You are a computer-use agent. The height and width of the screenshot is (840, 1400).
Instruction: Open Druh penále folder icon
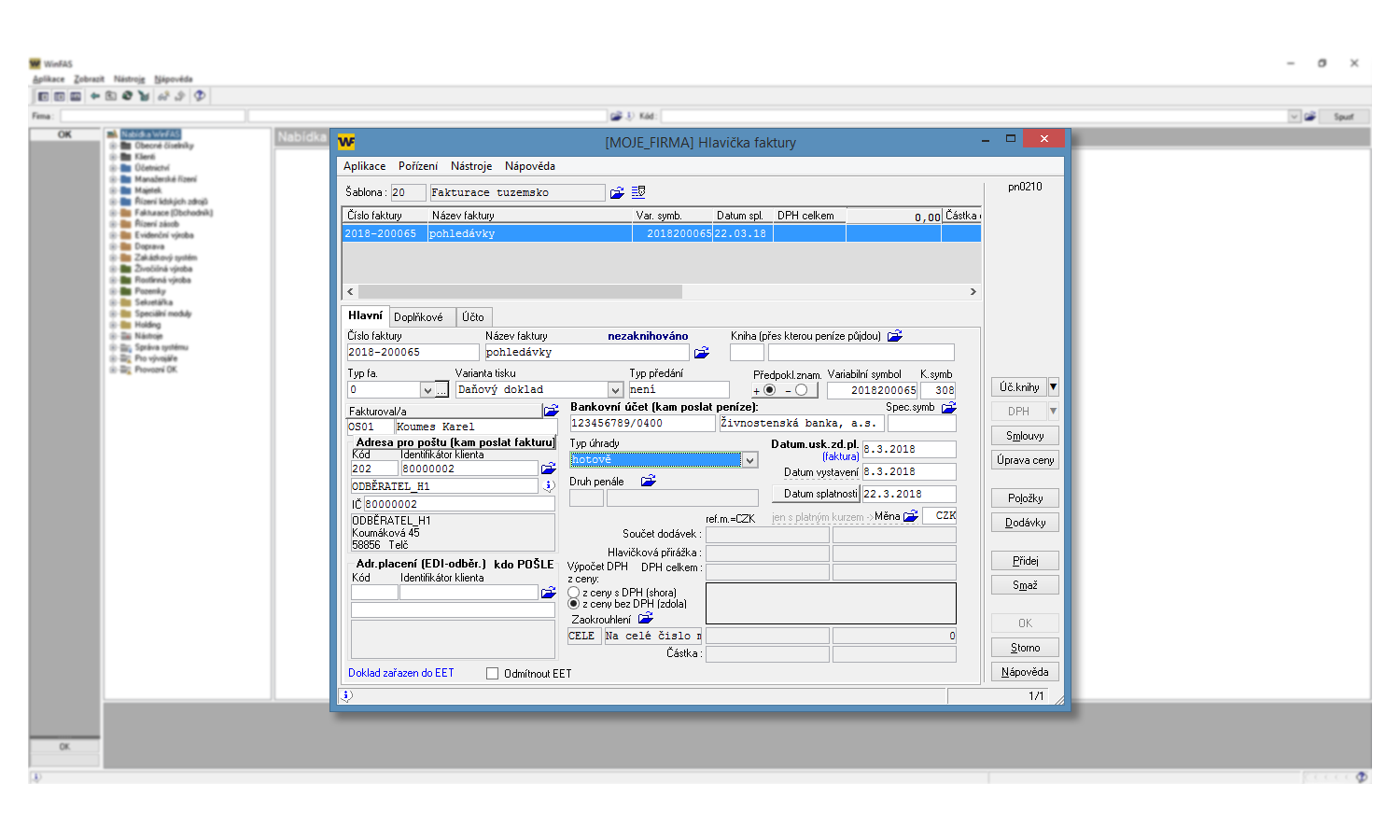tap(648, 482)
